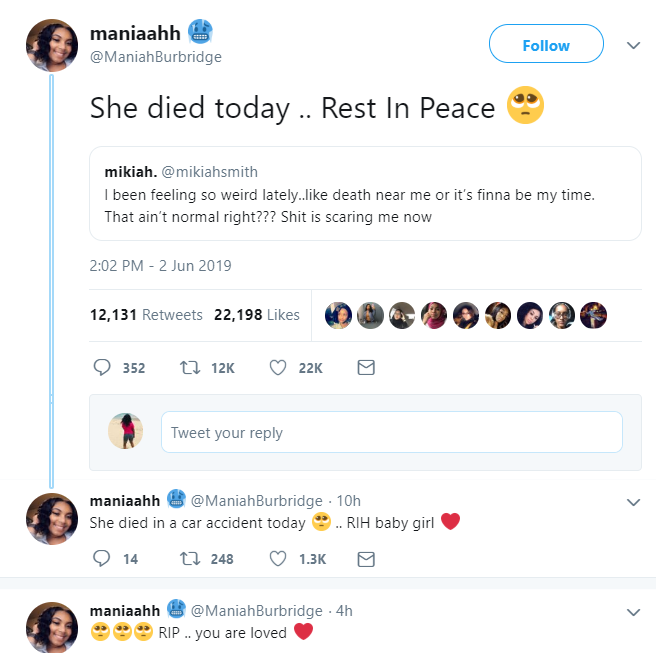Image resolution: width=656 pixels, height=653 pixels.
Task: Expand options chevron on the 10h reply
Action: click(632, 501)
